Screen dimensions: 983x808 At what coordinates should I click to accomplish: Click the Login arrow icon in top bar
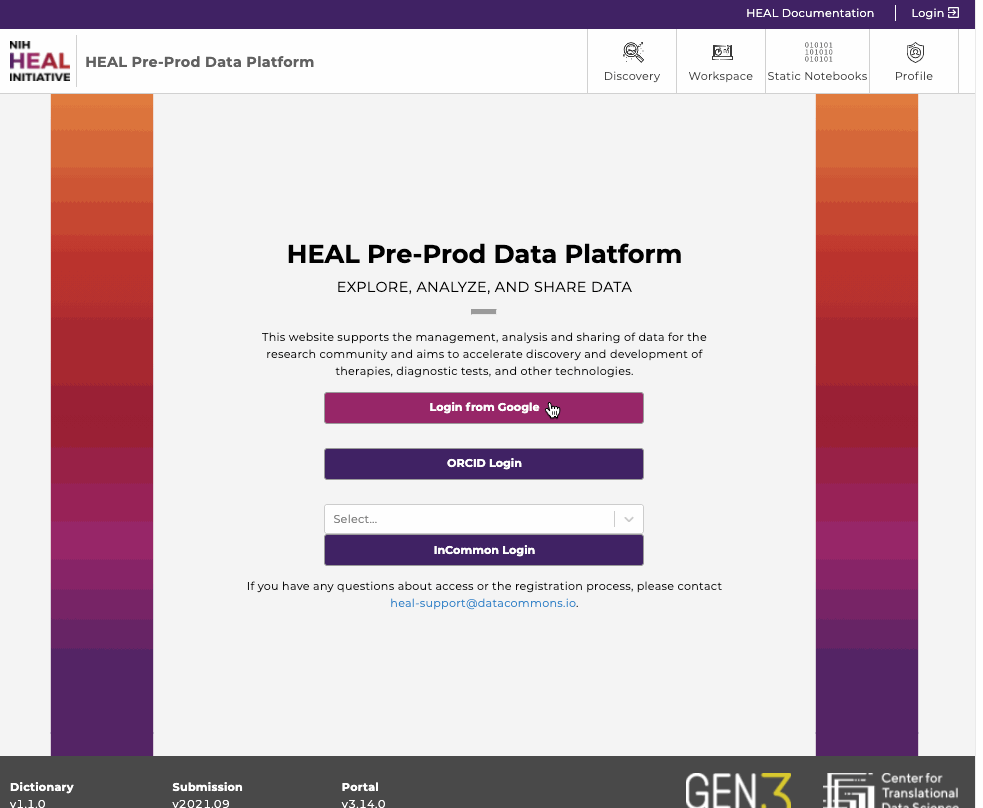point(954,13)
